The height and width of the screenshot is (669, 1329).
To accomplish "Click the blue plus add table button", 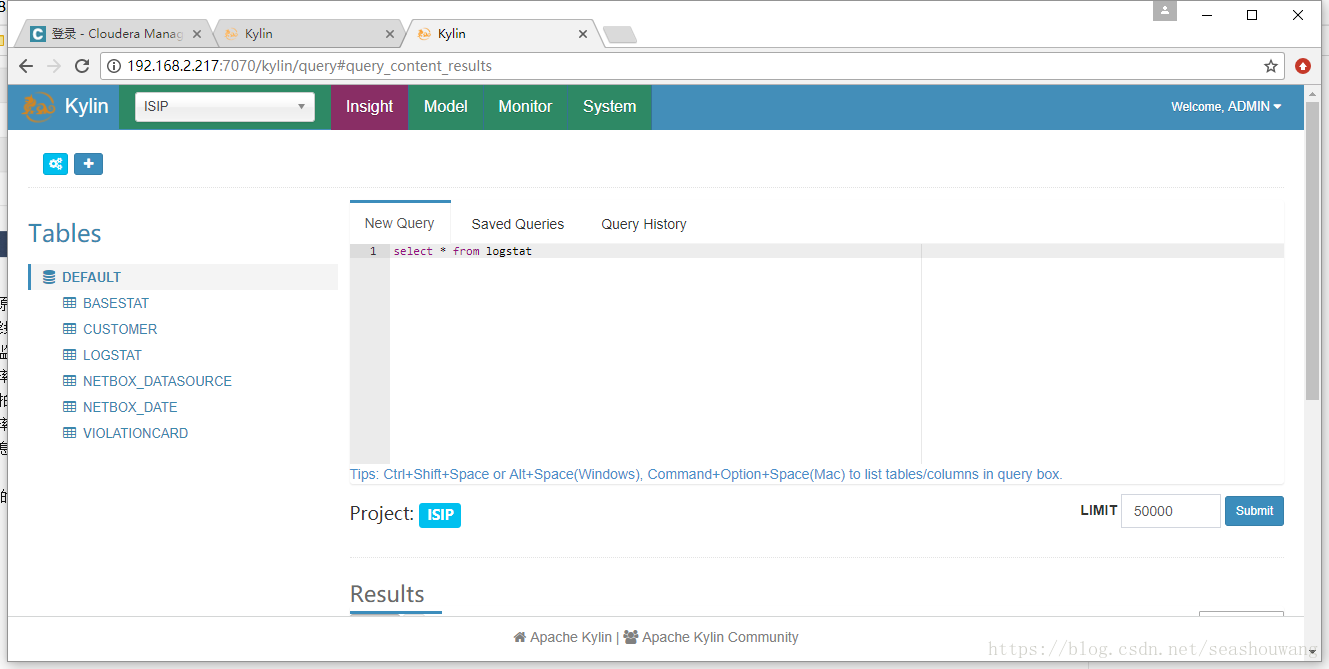I will pyautogui.click(x=88, y=164).
